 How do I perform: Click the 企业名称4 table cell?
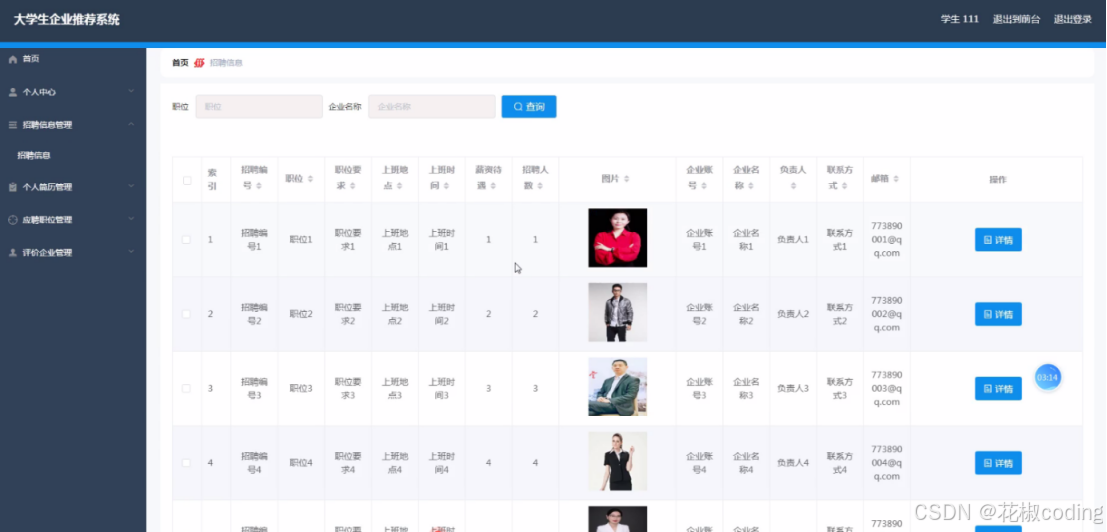[x=746, y=463]
